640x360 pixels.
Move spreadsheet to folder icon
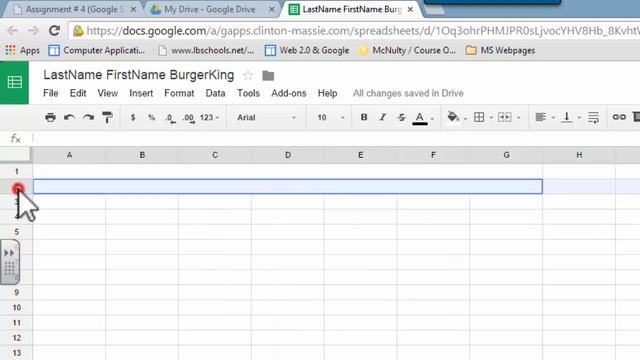[x=268, y=76]
